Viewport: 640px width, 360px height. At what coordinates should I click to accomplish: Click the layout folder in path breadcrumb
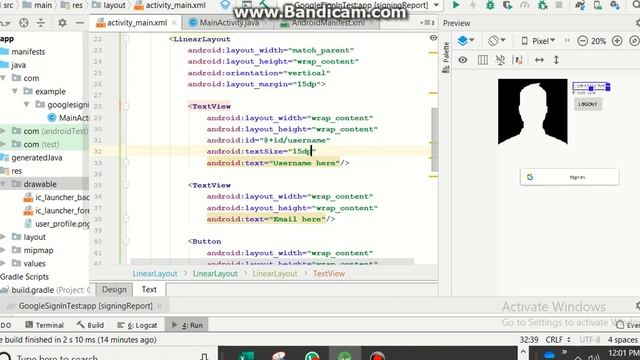(109, 5)
